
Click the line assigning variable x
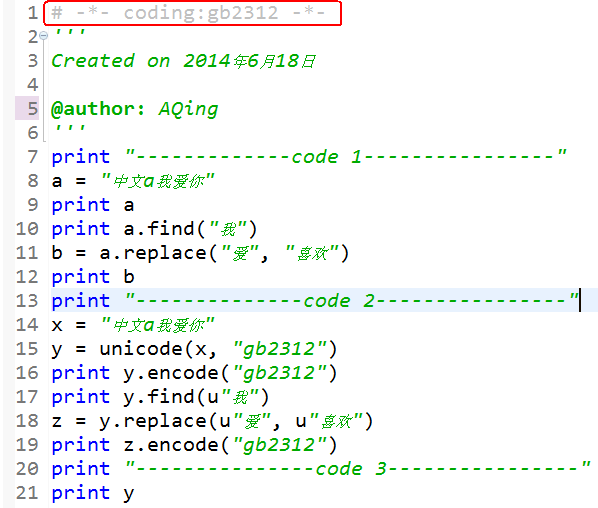(x=133, y=325)
